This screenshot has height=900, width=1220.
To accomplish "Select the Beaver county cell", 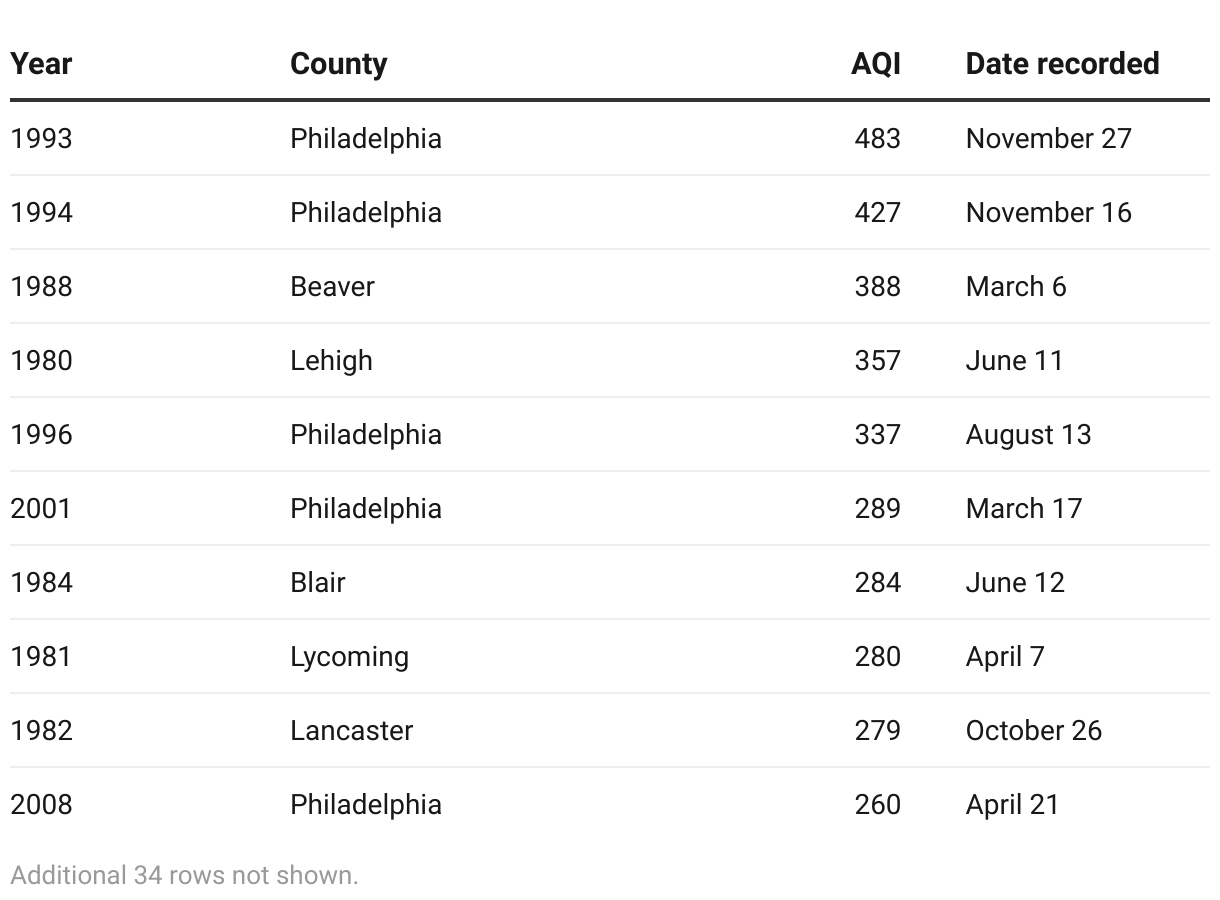I will coord(332,286).
